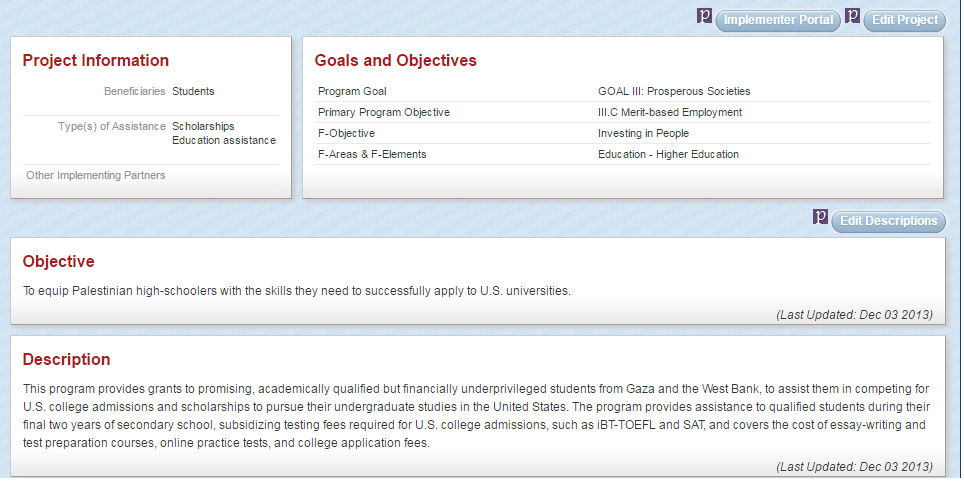Click the icon beside Edit Descriptions
Image resolution: width=964 pixels, height=482 pixels.
[821, 218]
